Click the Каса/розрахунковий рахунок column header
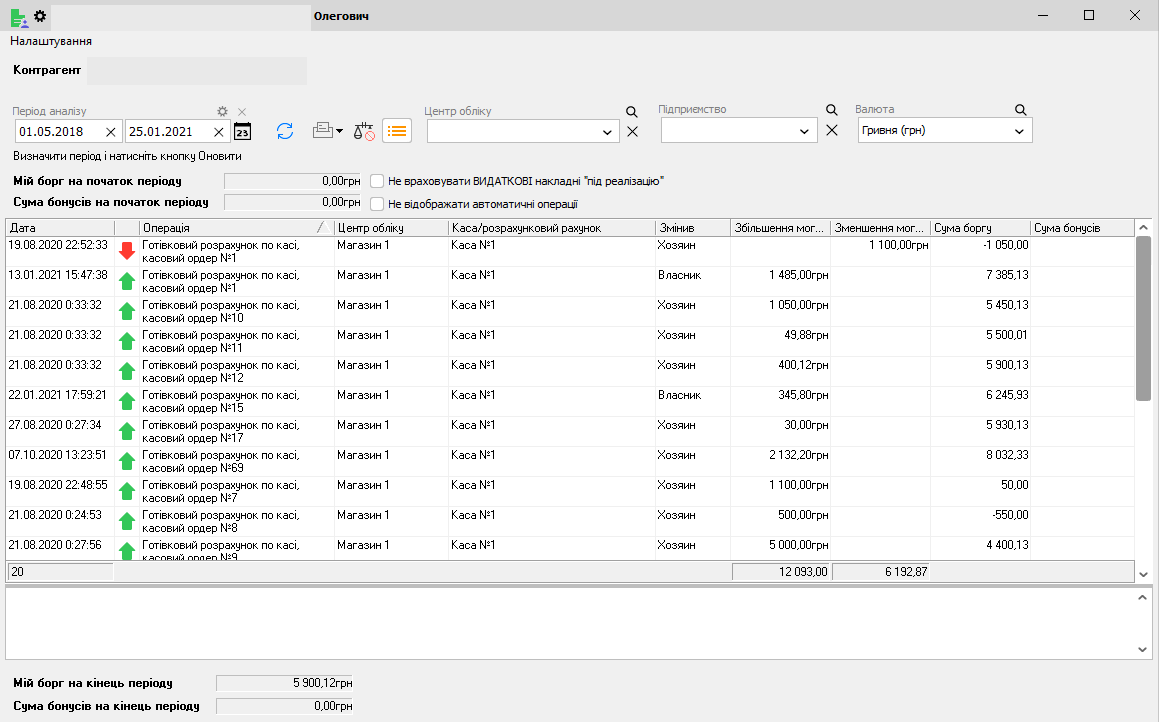 [551, 228]
